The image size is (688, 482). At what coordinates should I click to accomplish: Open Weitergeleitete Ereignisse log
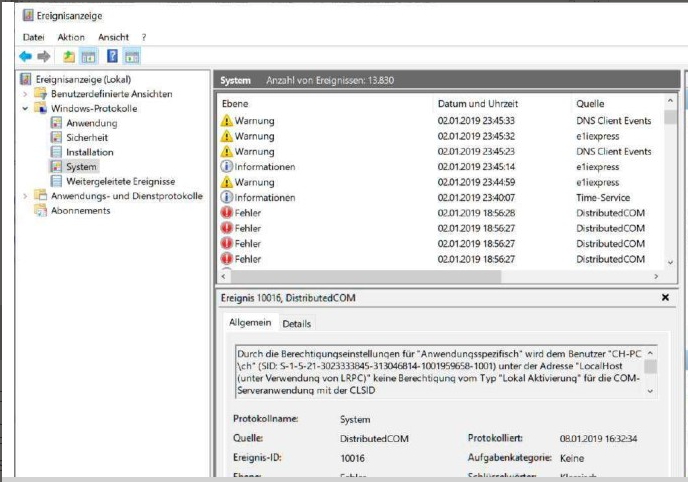121,181
